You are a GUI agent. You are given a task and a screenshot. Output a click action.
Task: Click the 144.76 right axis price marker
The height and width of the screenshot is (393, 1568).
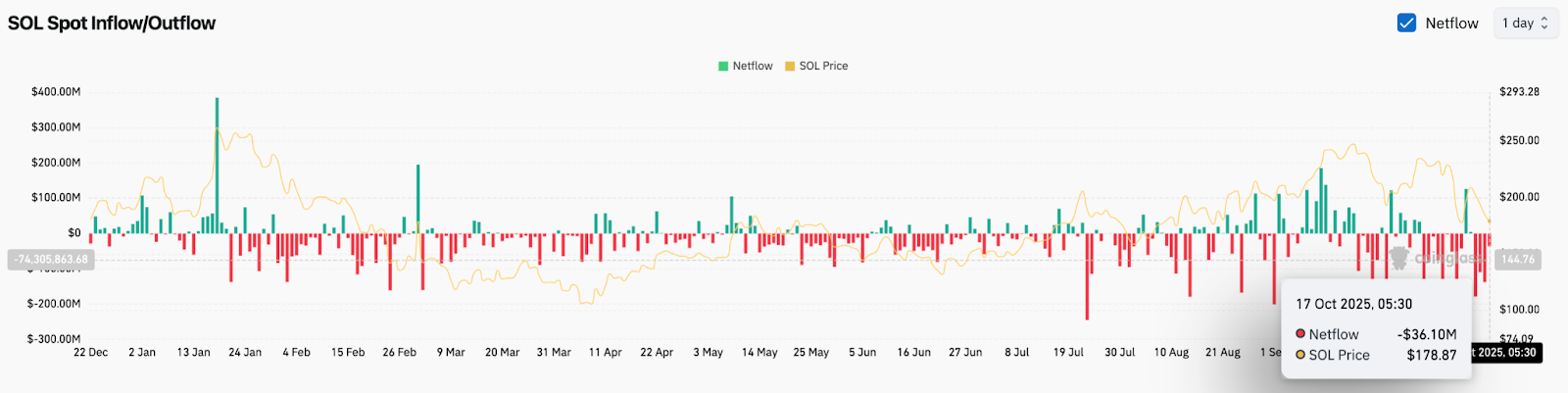(1518, 260)
